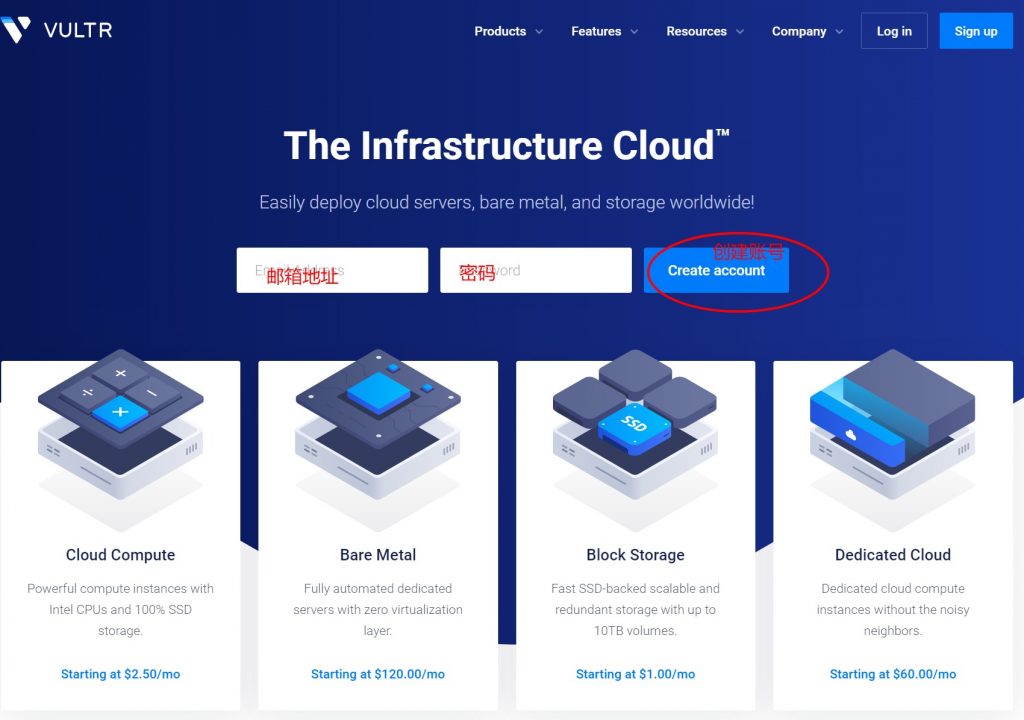Follow the Starting at $120.00/mo link
The width and height of the screenshot is (1024, 720).
point(377,674)
